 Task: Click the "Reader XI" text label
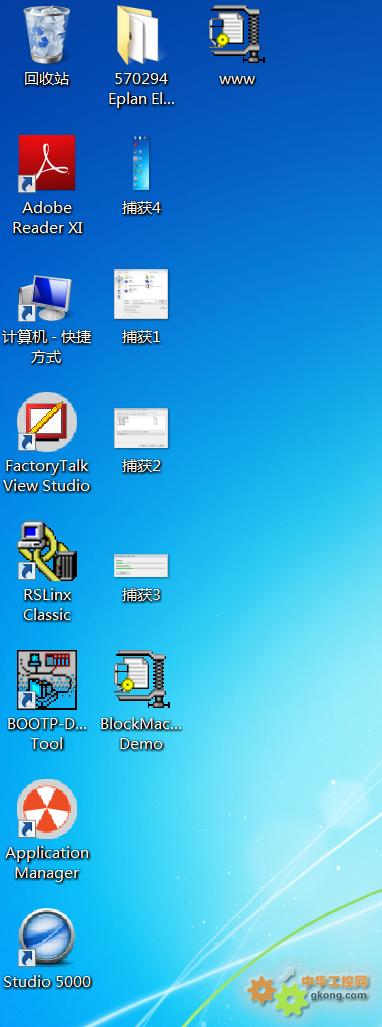point(47,228)
